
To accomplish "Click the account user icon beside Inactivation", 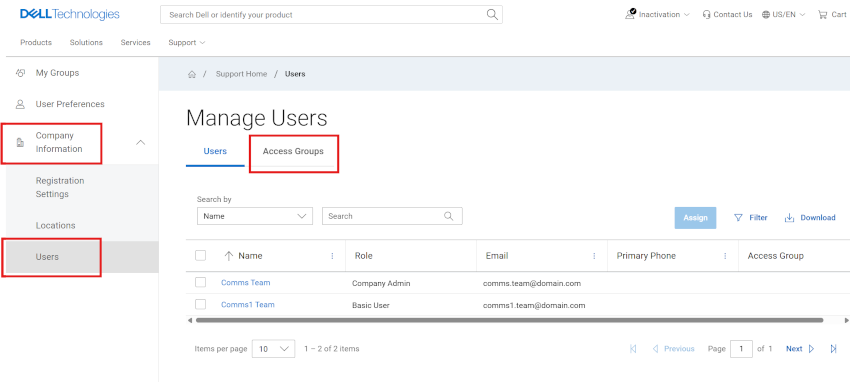I will (630, 14).
